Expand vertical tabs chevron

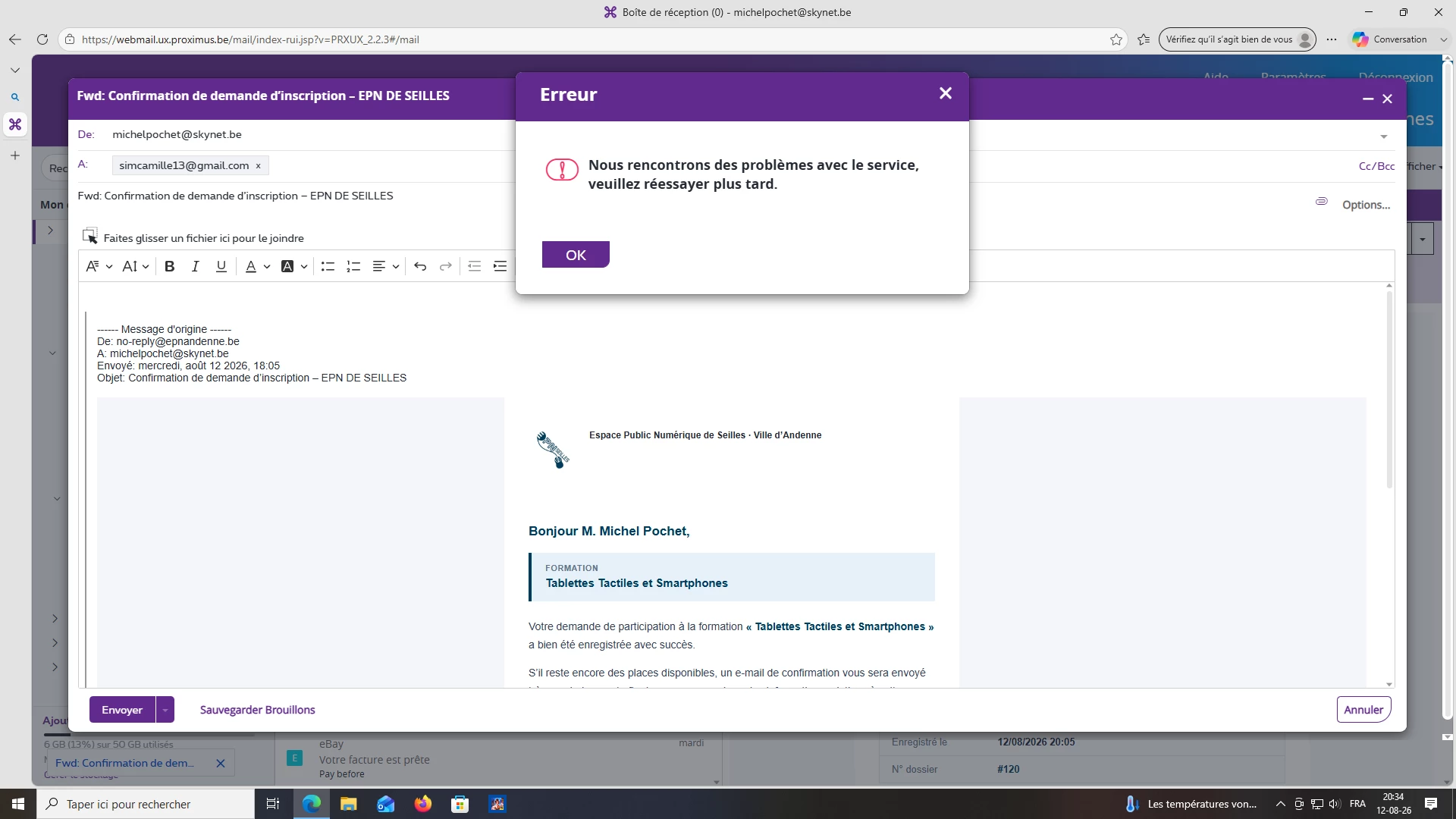pos(15,70)
